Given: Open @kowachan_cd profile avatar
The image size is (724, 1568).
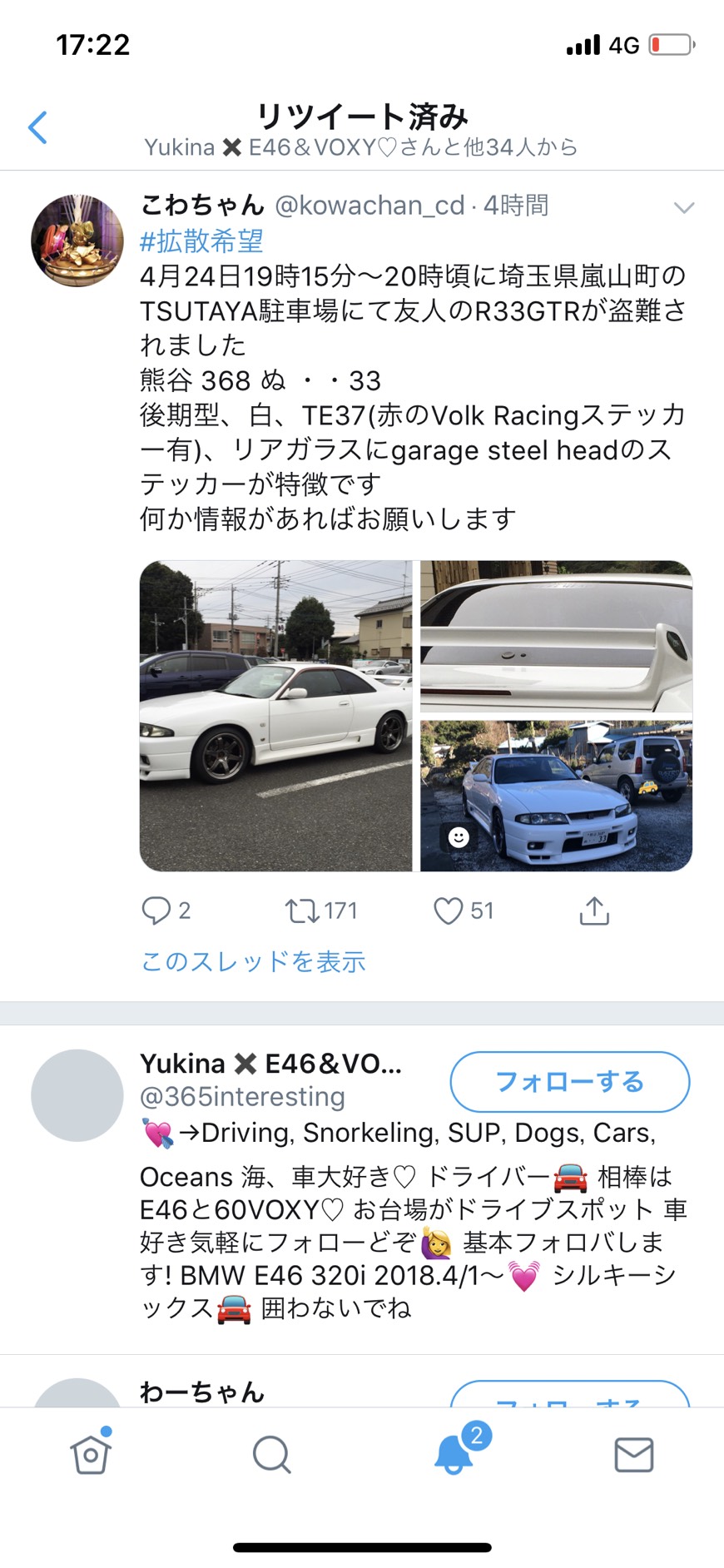Looking at the screenshot, I should (x=77, y=241).
